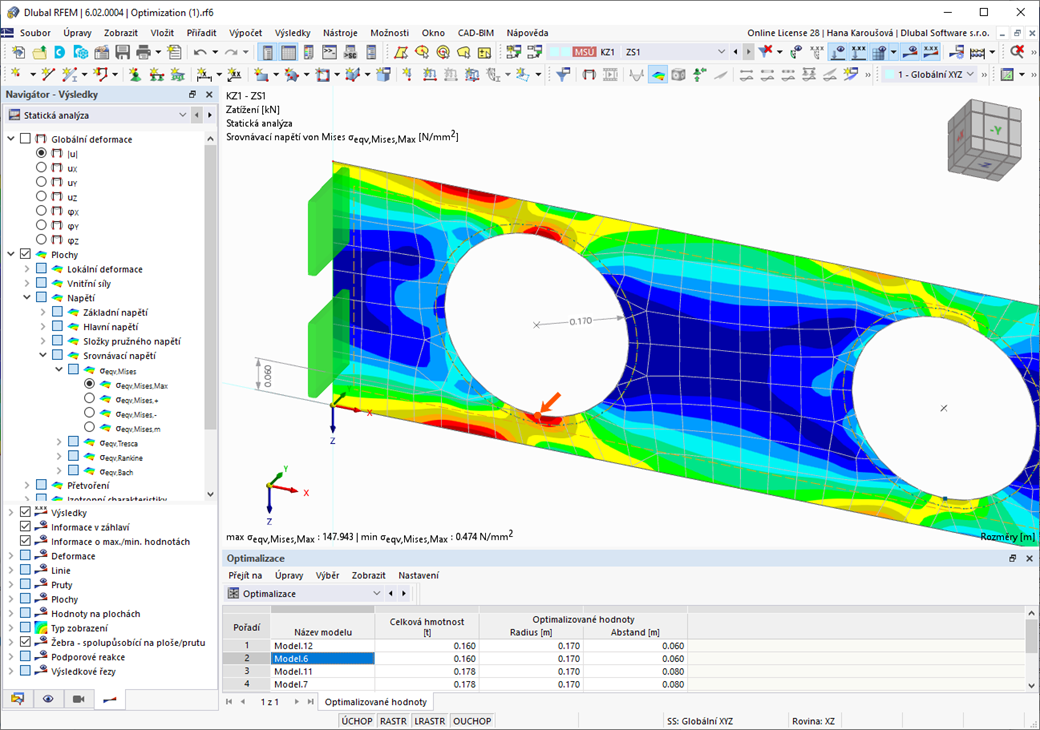Collapse the Srovnávací napětí tree node
This screenshot has width=1040, height=730.
click(x=43, y=355)
